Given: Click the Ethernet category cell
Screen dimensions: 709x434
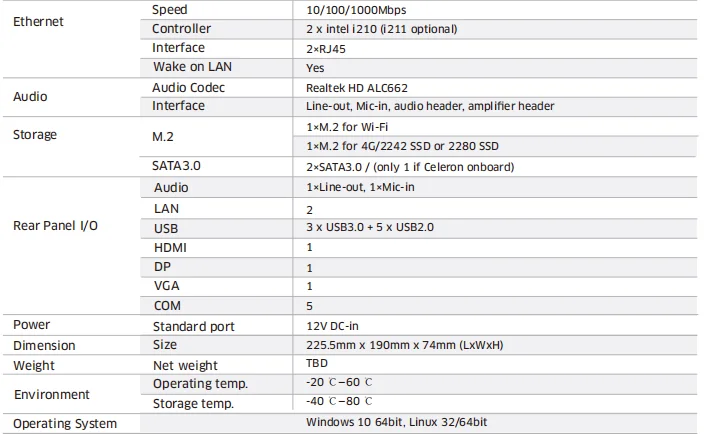Looking at the screenshot, I should pos(39,21).
